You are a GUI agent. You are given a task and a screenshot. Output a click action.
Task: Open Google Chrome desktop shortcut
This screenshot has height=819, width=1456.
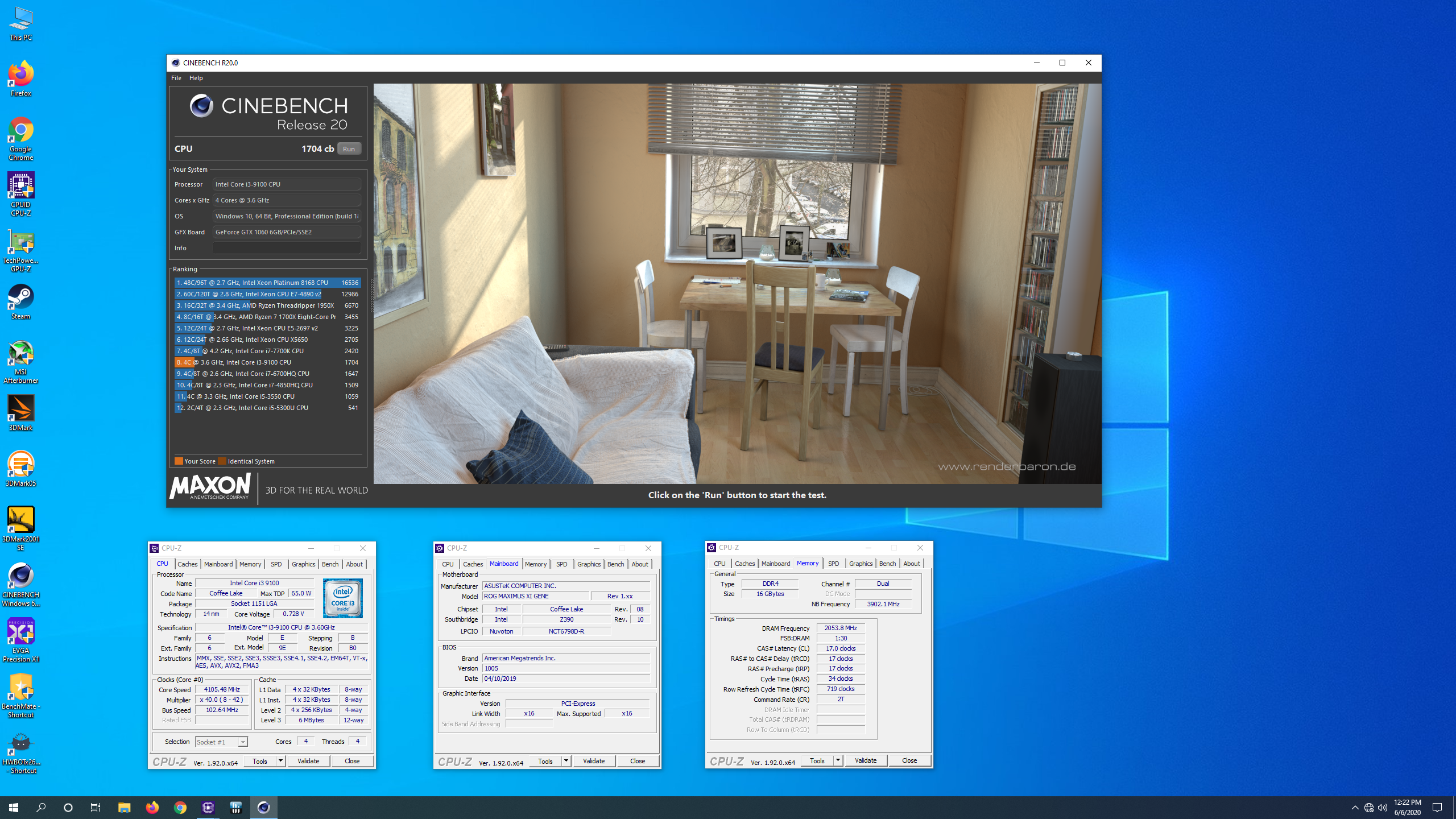20,139
